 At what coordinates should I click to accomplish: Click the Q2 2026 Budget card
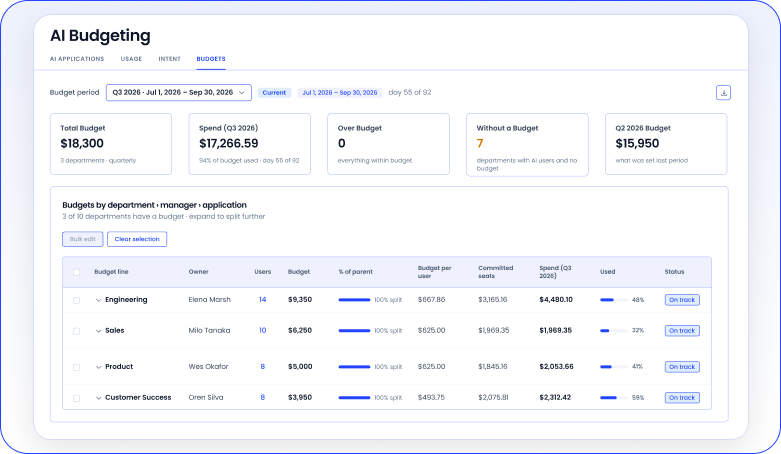(x=666, y=144)
